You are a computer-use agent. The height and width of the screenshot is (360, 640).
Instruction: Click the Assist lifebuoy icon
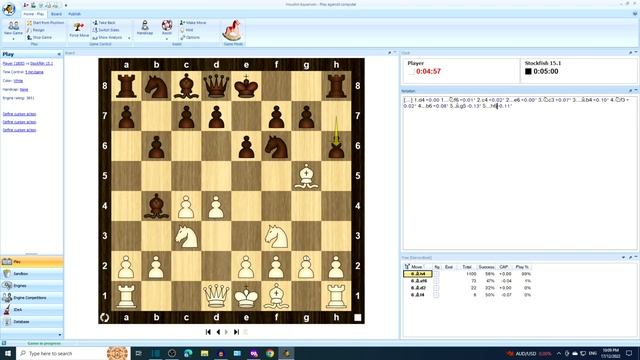[x=167, y=26]
